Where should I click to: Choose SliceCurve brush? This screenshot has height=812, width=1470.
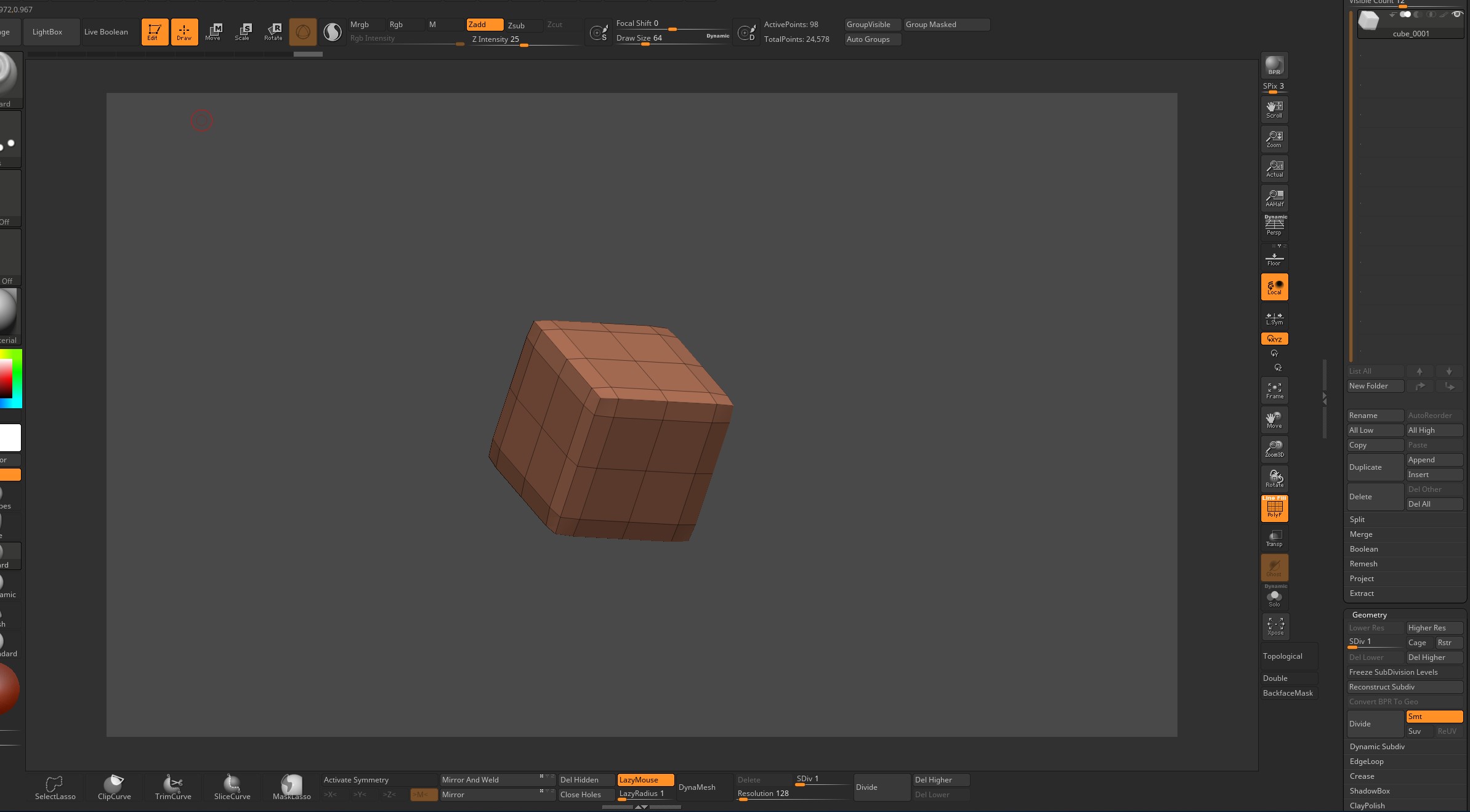click(232, 787)
